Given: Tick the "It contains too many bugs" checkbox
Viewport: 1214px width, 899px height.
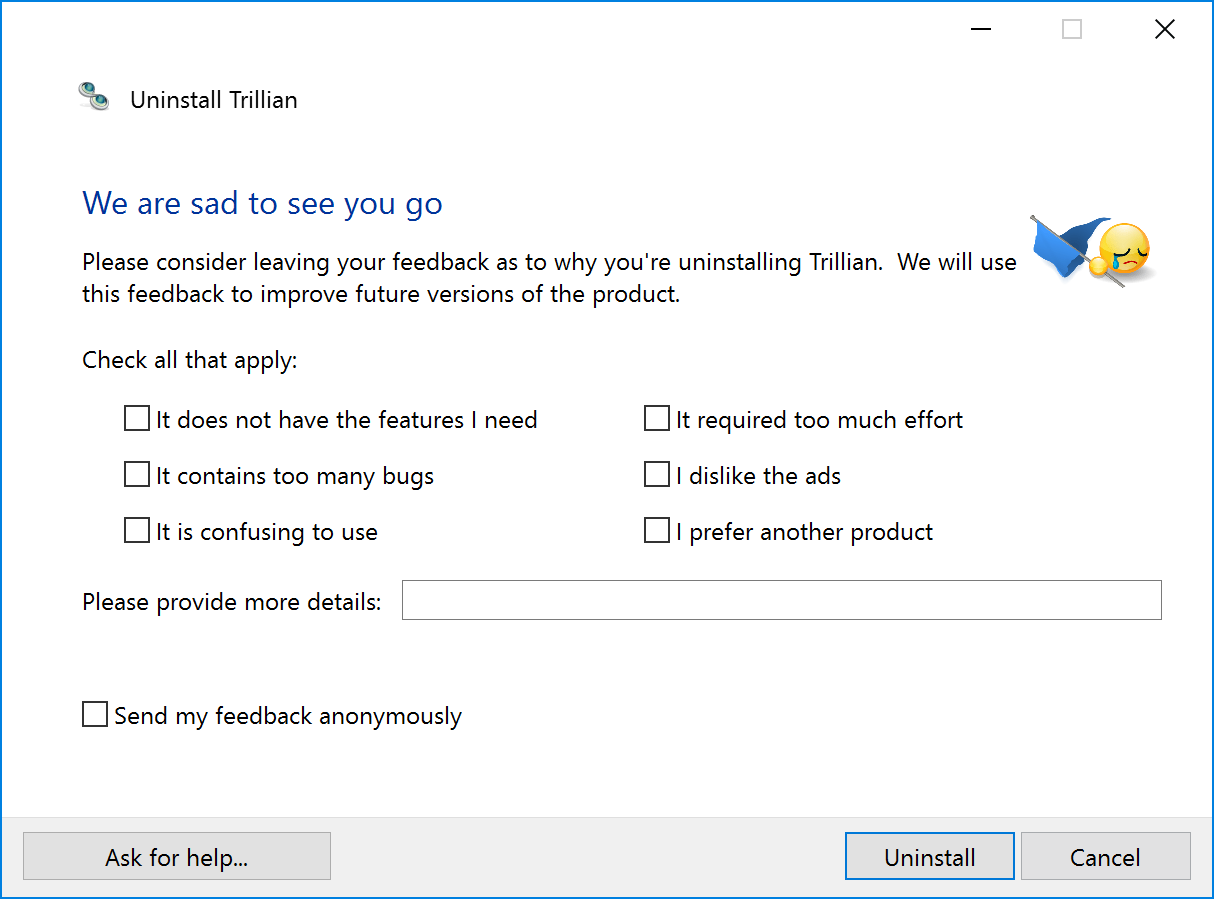Looking at the screenshot, I should click(137, 475).
